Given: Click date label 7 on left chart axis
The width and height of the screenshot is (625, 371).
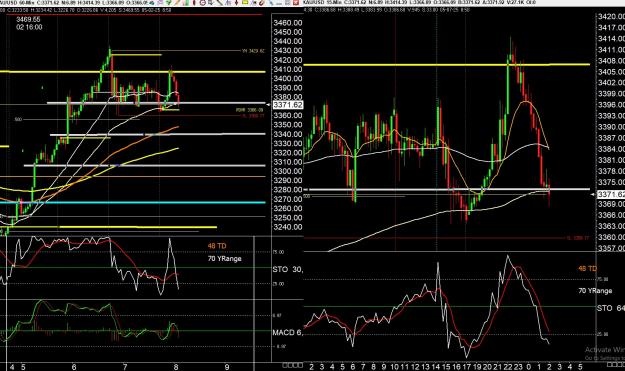Looking at the screenshot, I should [125, 367].
